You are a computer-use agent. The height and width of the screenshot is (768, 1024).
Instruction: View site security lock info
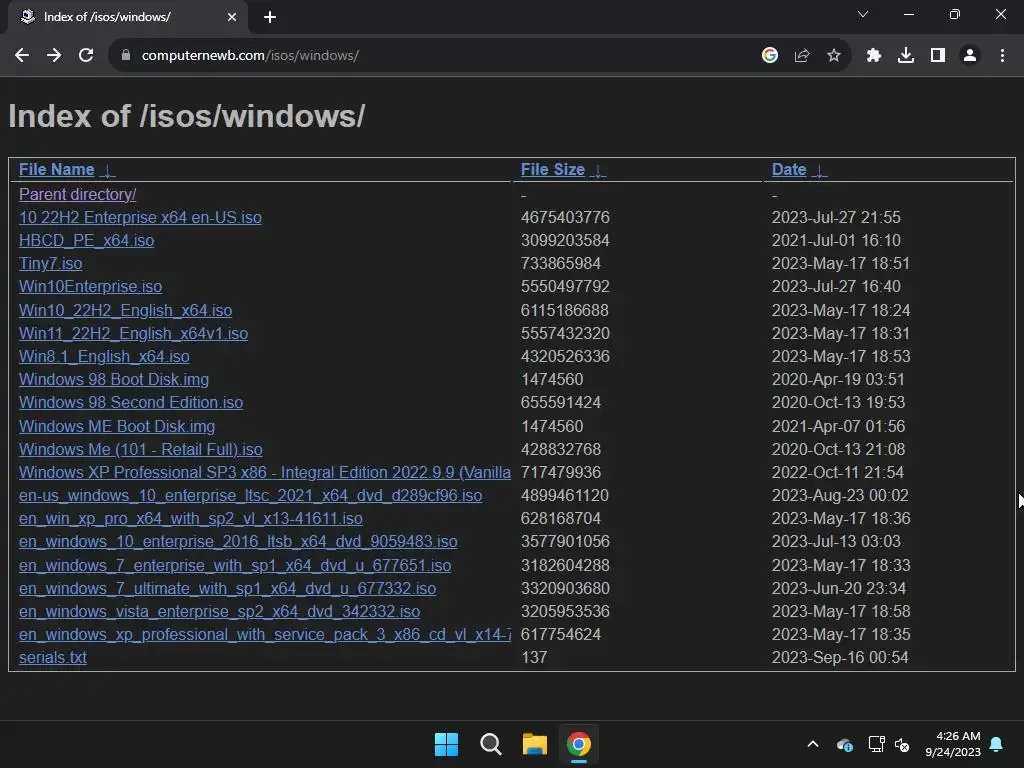pos(126,56)
